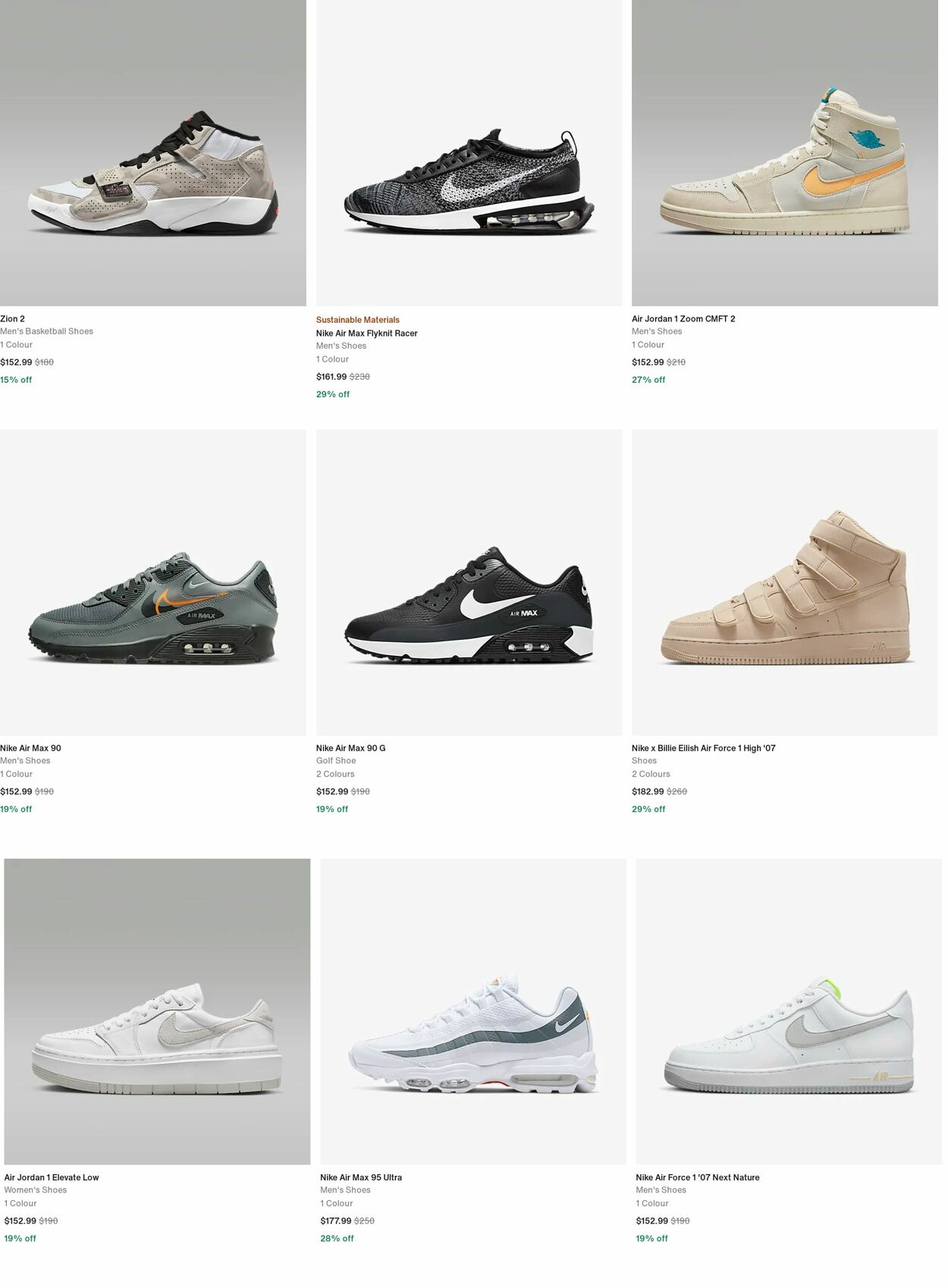This screenshot has height=1288, width=948.
Task: Select the Air Jordan 1 Zoom CMFT 2 listing
Action: coord(683,318)
